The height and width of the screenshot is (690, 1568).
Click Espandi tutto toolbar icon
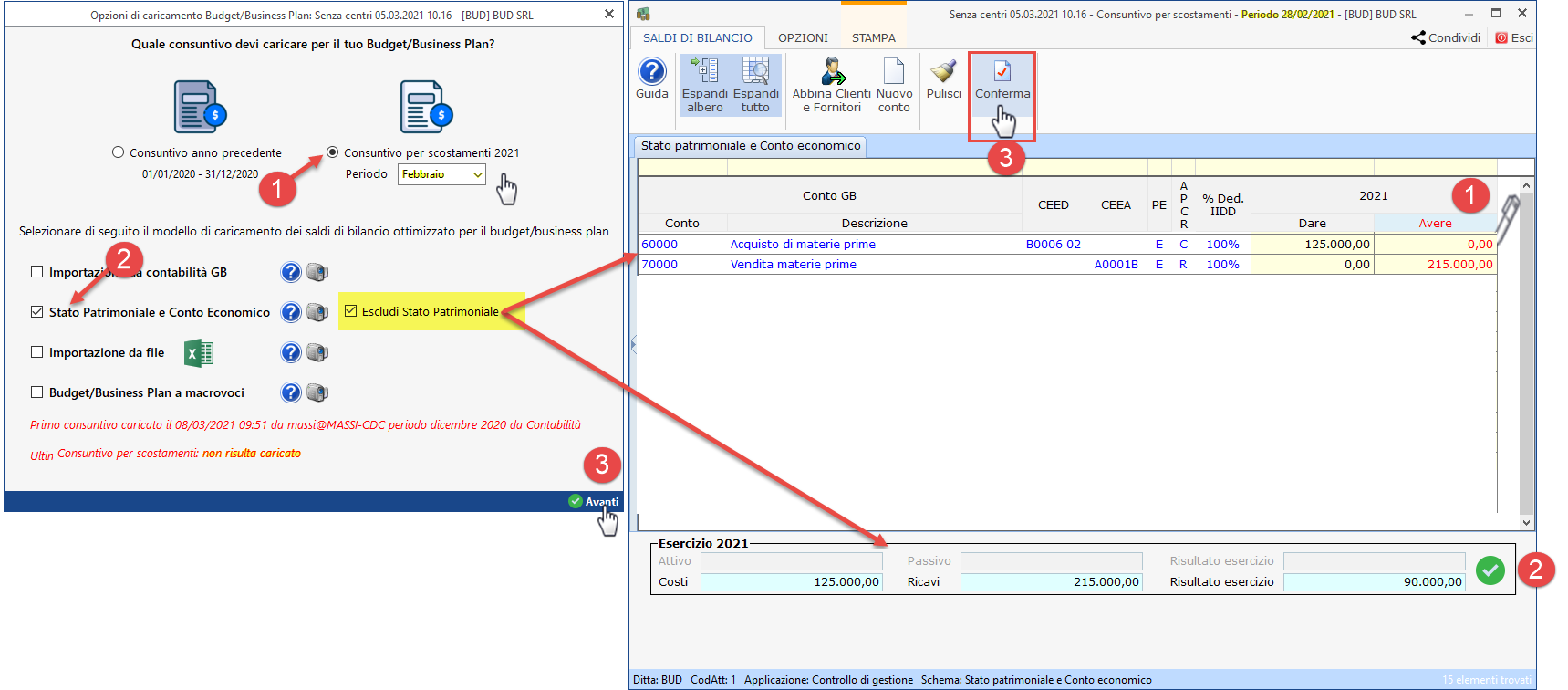coord(755,84)
